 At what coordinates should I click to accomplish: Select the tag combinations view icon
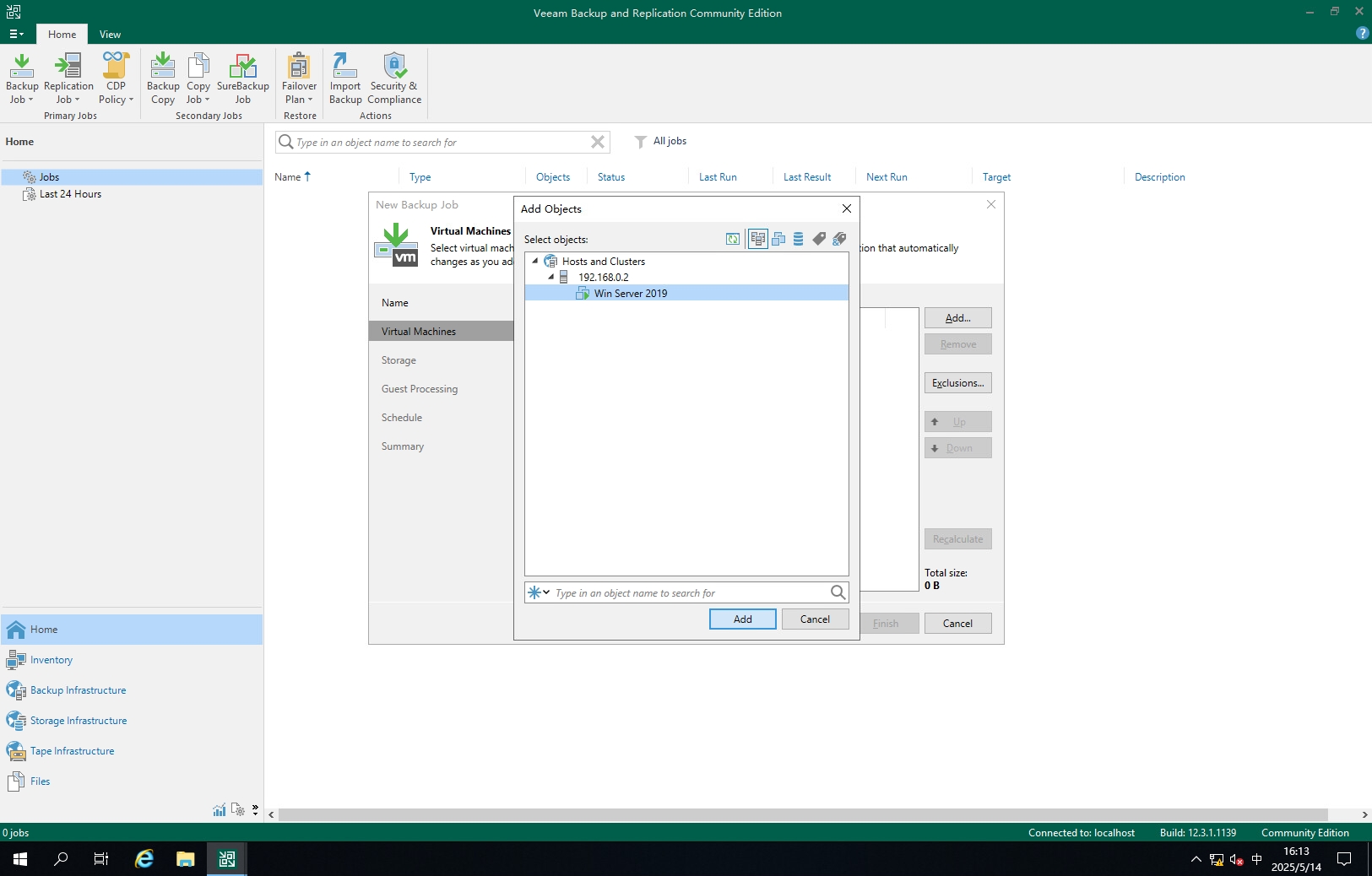[839, 240]
